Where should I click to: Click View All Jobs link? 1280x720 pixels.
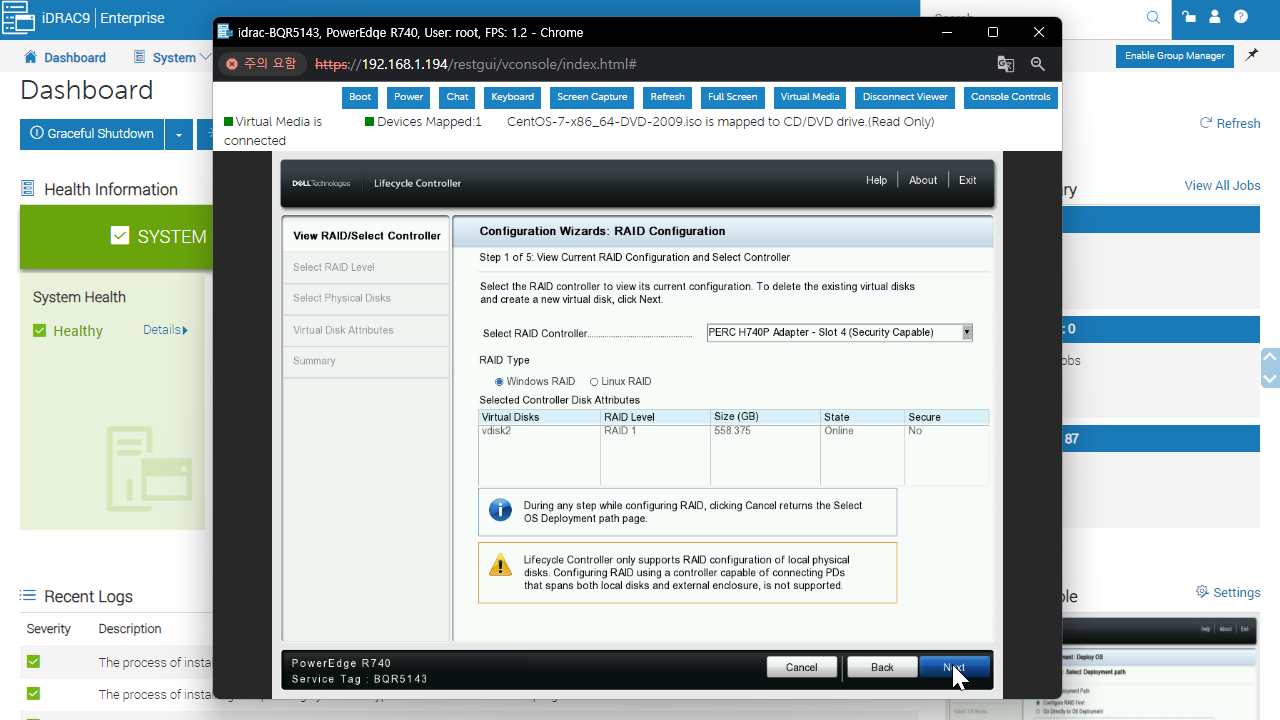tap(1222, 185)
